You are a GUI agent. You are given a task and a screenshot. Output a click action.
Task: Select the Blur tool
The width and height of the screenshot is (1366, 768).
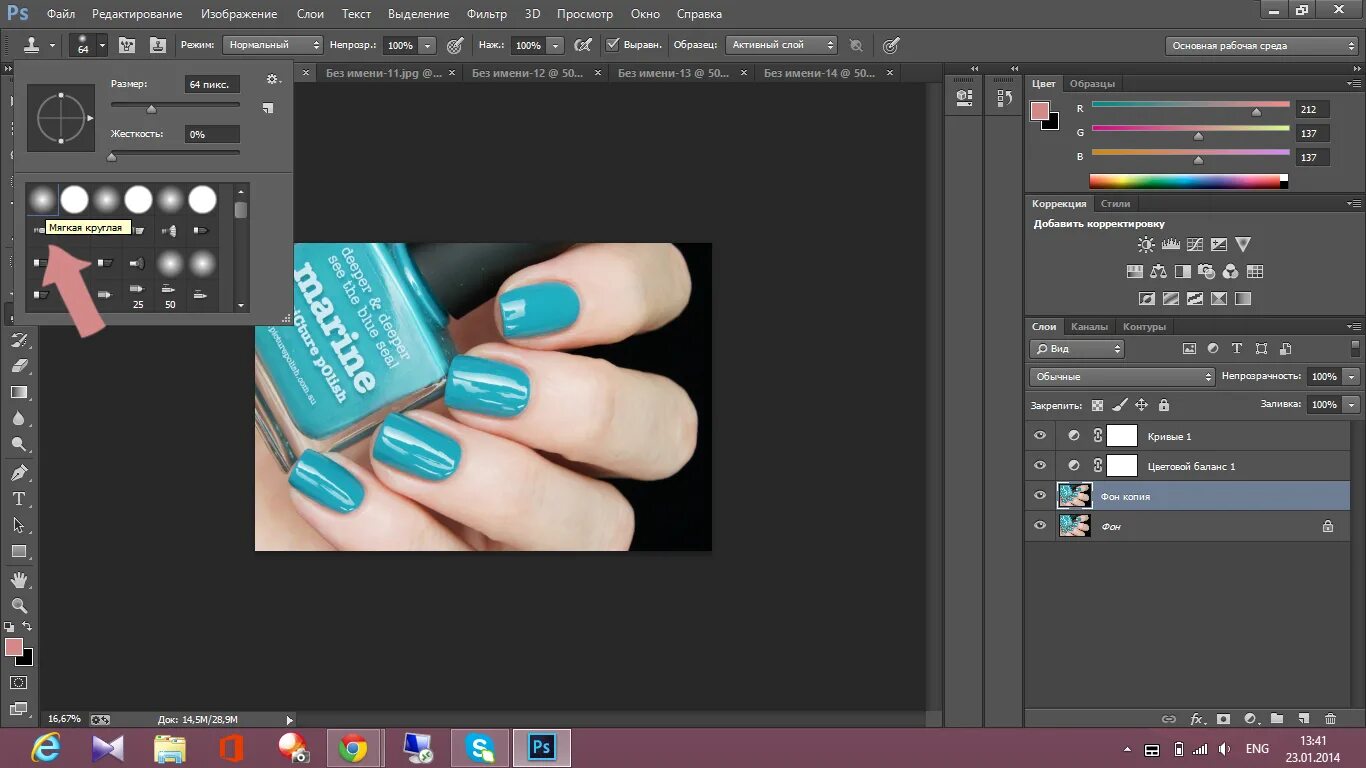pos(18,418)
